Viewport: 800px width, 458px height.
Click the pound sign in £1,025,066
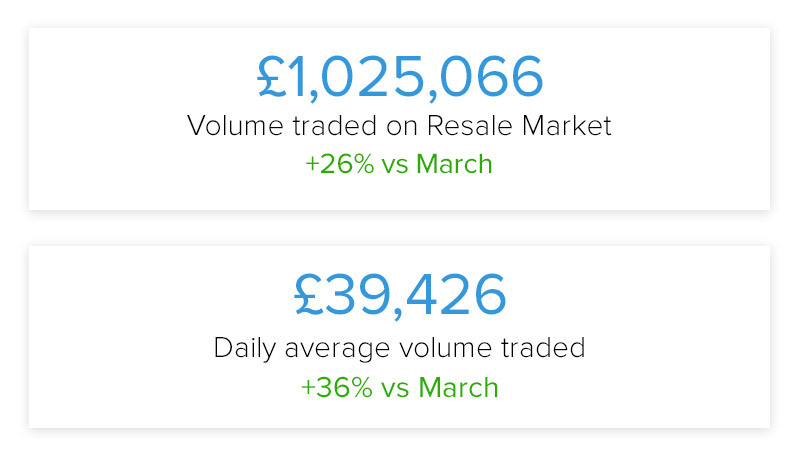(x=272, y=77)
